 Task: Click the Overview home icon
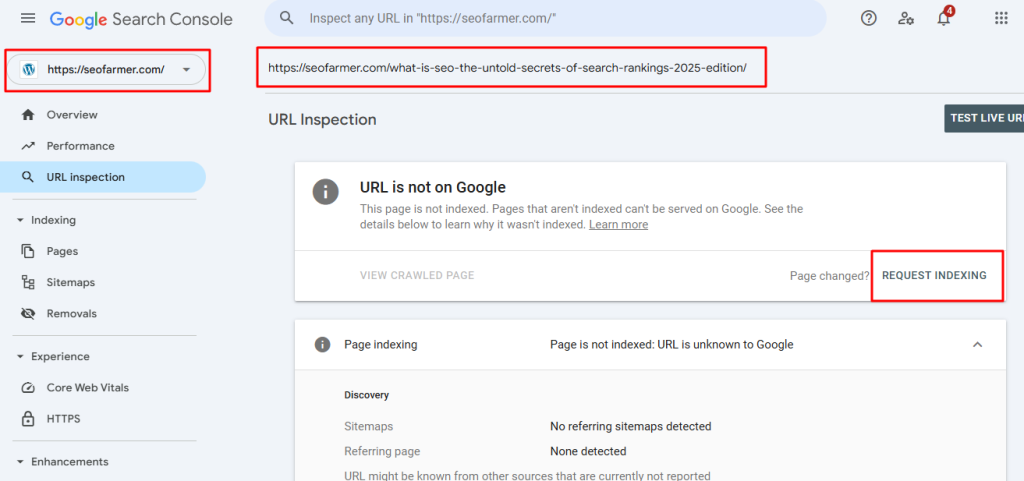27,115
